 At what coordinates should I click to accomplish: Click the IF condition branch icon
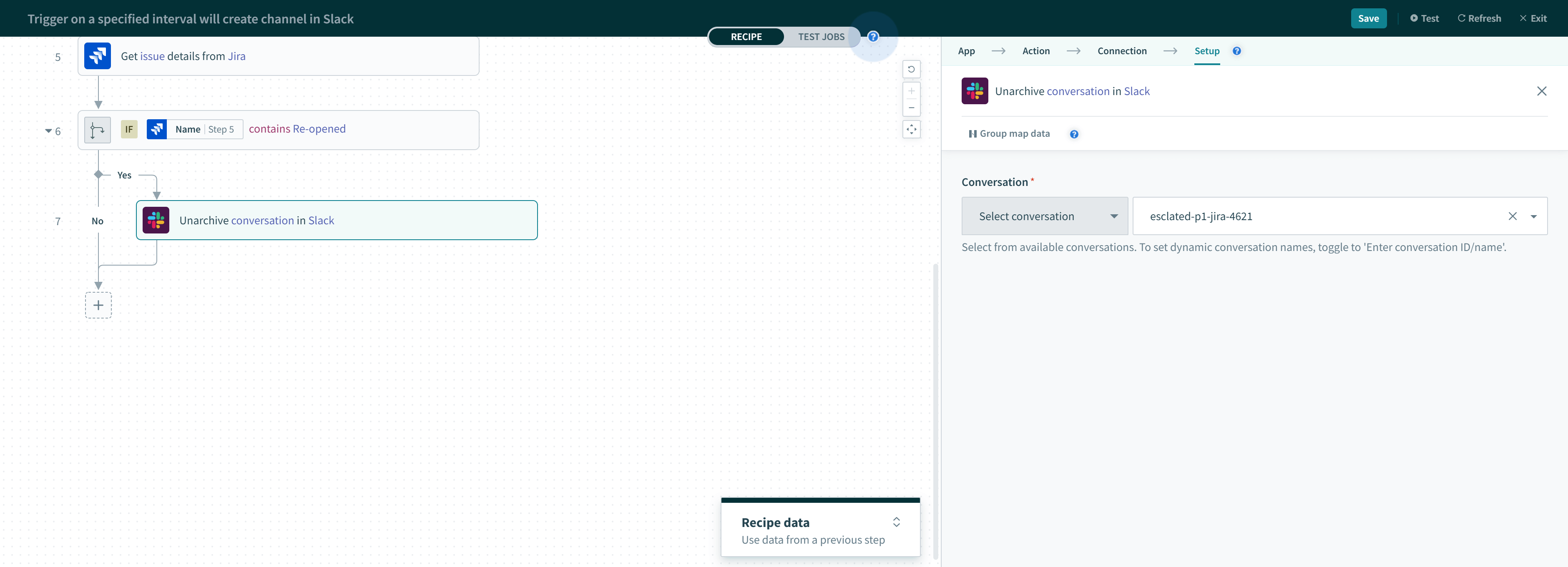point(98,130)
